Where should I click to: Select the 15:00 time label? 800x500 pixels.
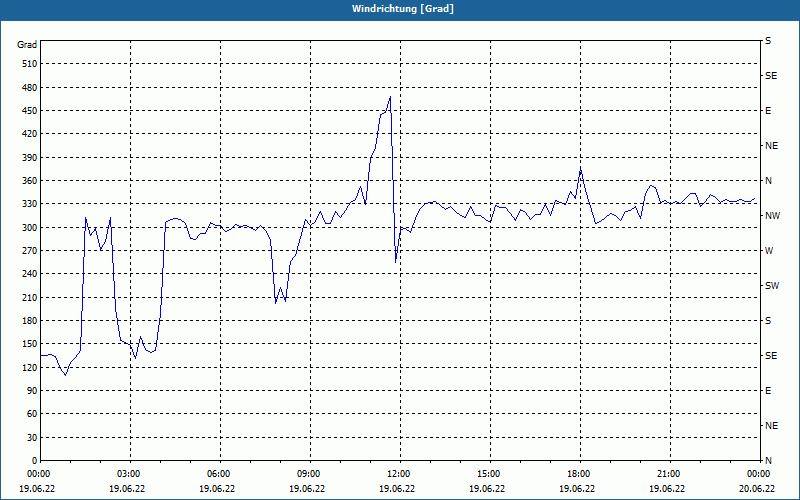tap(489, 474)
